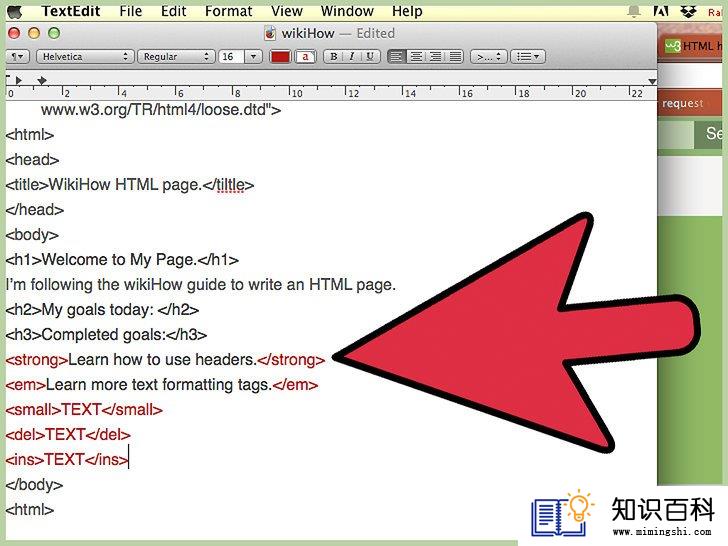Click the request link in browser window
728x546 pixels.
[683, 103]
